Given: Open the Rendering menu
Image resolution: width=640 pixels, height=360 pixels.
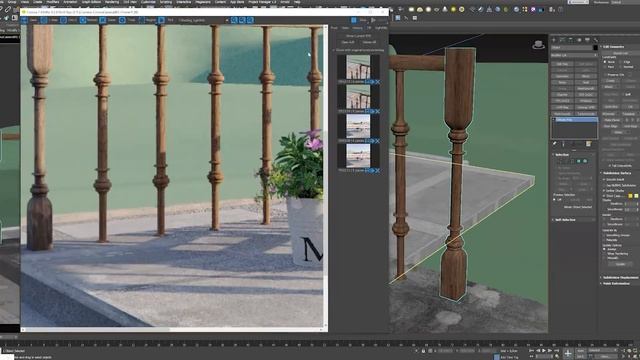Looking at the screenshot, I should [112, 2].
